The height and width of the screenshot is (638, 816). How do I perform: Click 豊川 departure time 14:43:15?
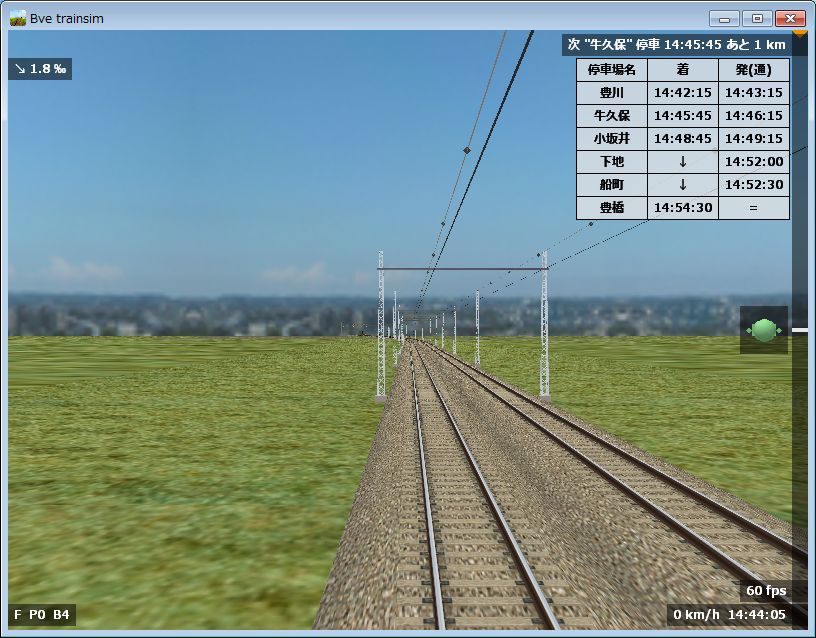coord(754,93)
